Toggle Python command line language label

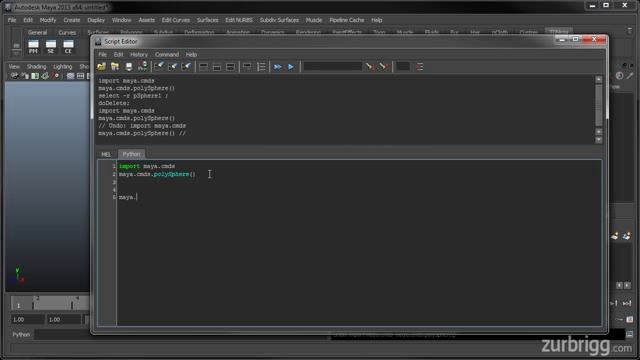(x=21, y=335)
